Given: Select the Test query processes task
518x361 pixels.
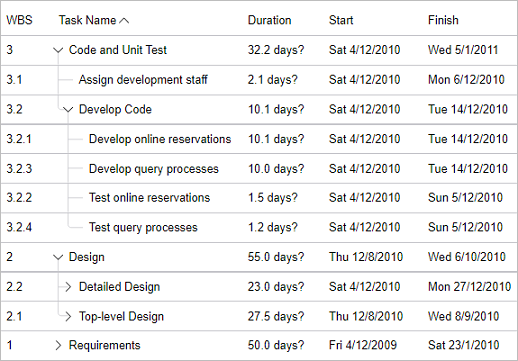Looking at the screenshot, I should (143, 227).
